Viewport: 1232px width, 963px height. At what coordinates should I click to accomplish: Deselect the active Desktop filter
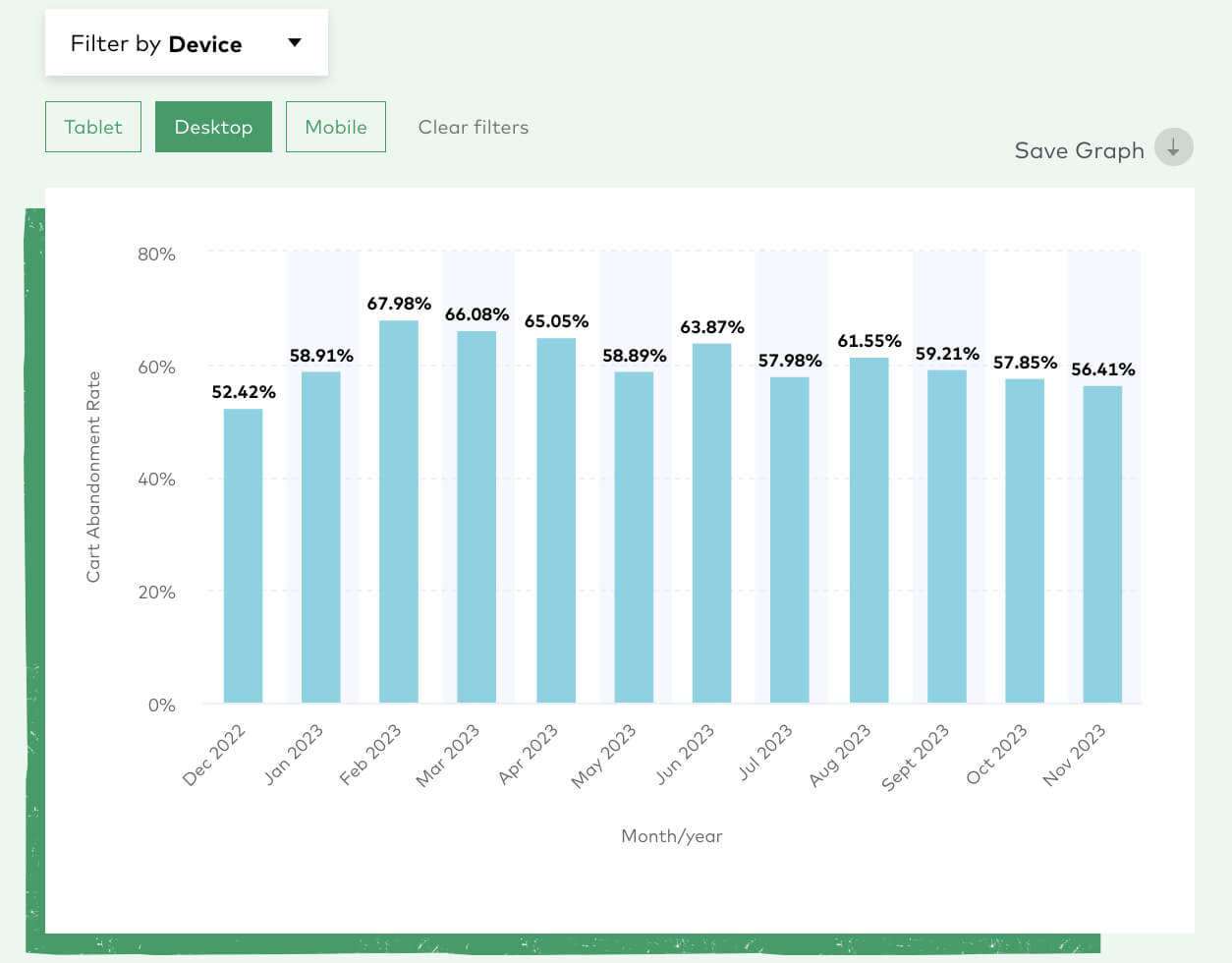(x=213, y=127)
